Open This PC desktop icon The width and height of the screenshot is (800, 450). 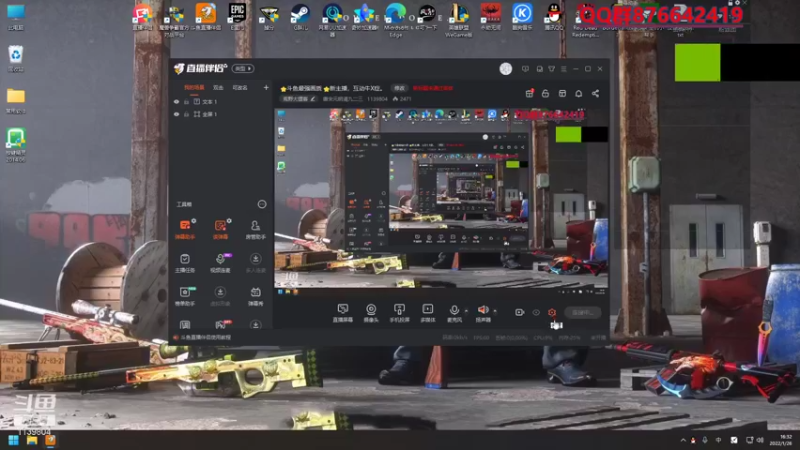(x=16, y=17)
